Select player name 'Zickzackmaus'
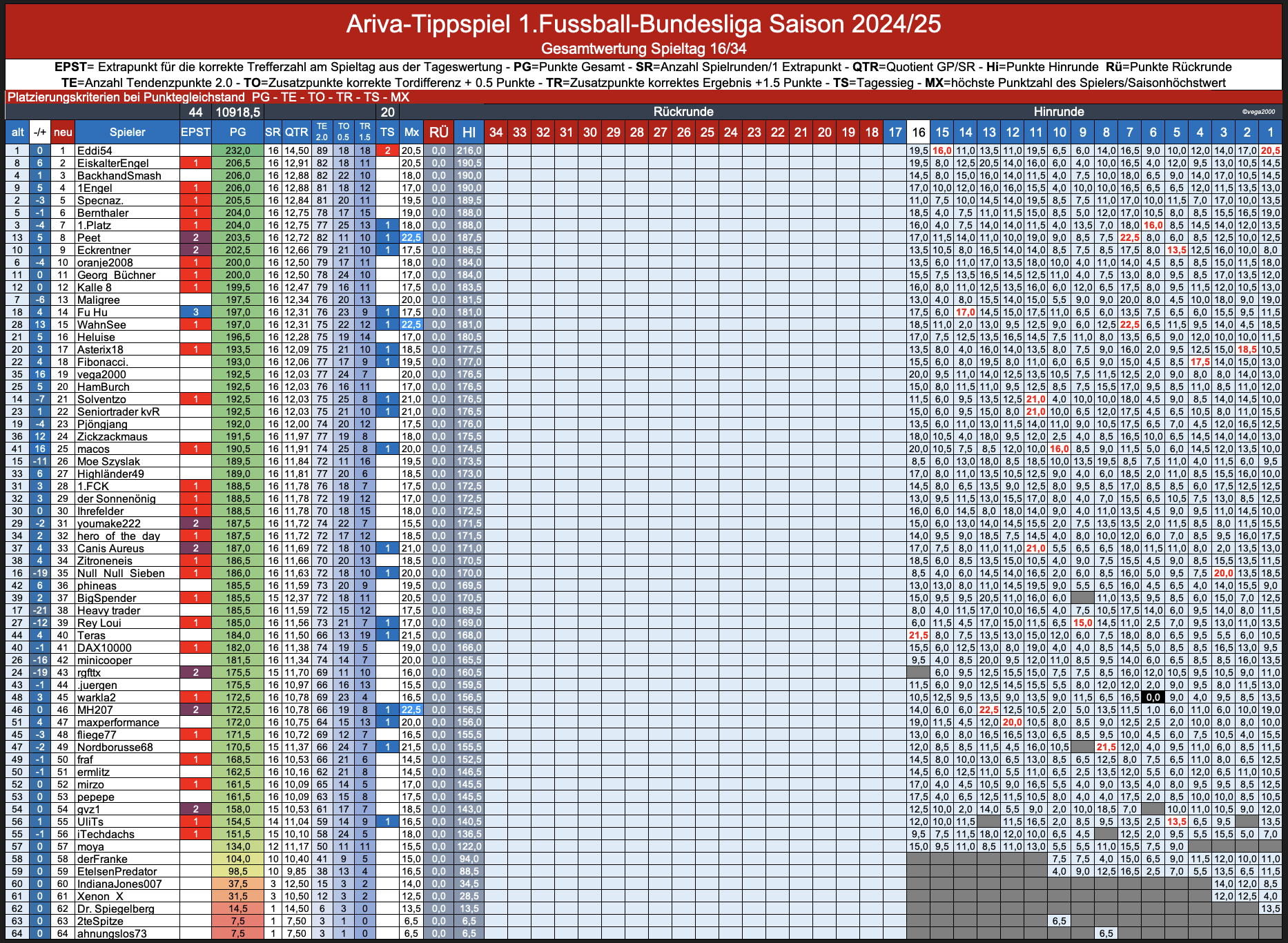Screen dimensions: 1288x943 pyautogui.click(x=113, y=436)
